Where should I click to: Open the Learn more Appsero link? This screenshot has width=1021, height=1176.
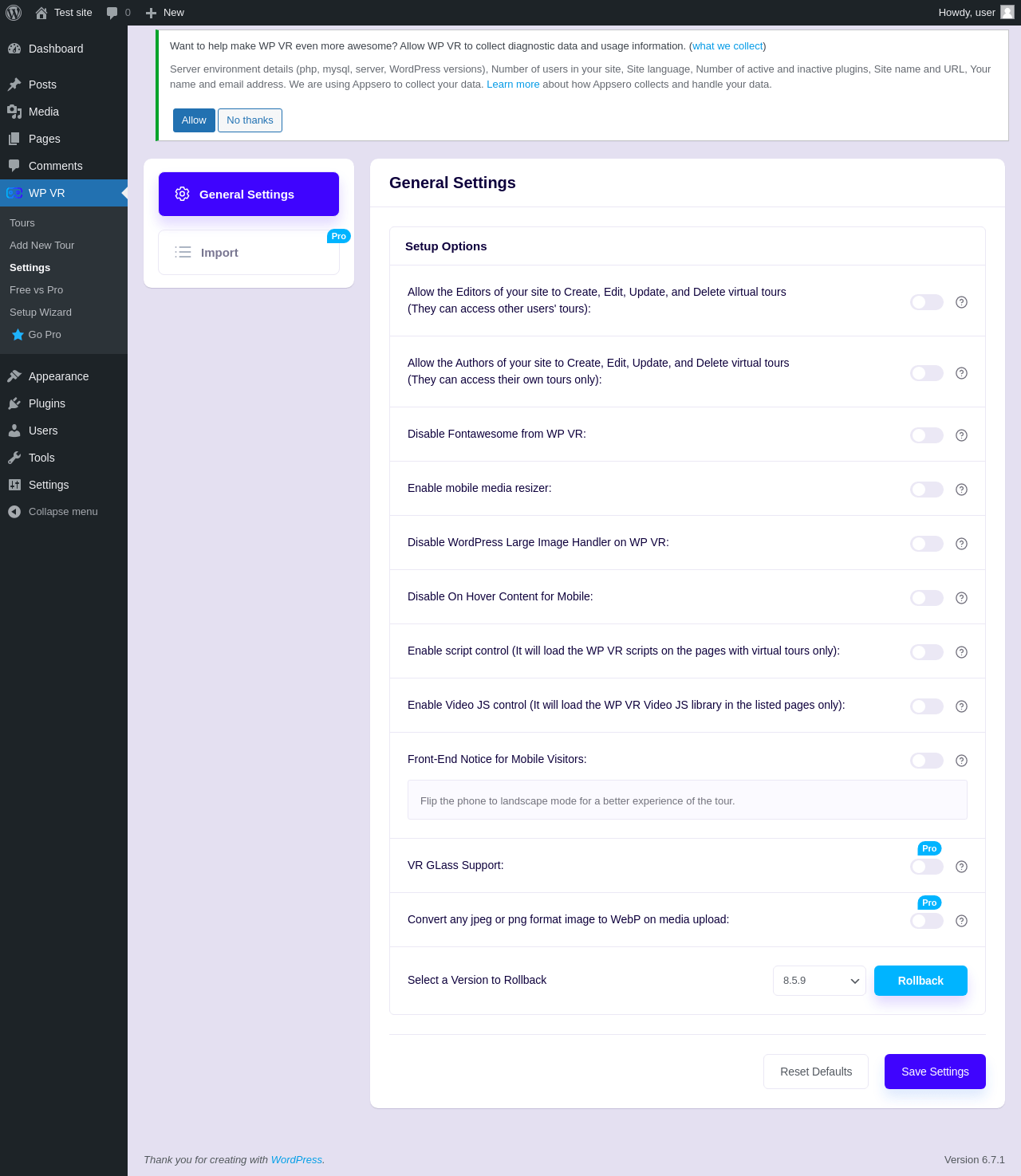[x=513, y=85]
